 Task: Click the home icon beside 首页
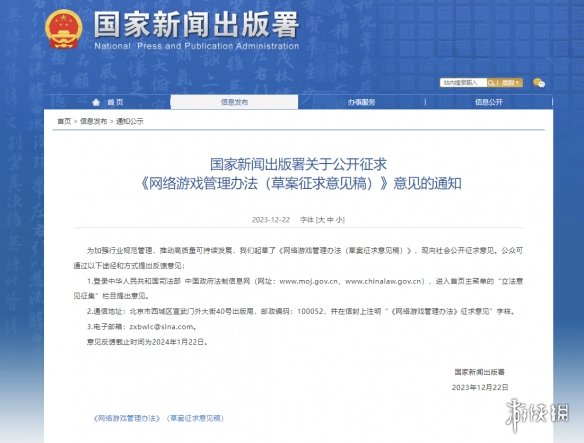(96, 102)
